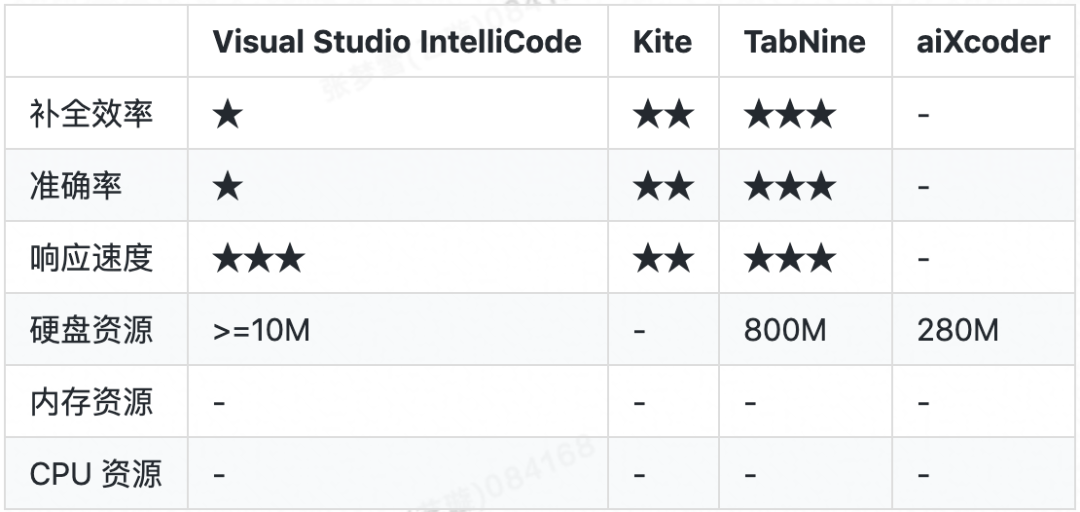Image resolution: width=1080 pixels, height=512 pixels.
Task: Click IntelliCode's single star for 准确率
Action: (228, 186)
